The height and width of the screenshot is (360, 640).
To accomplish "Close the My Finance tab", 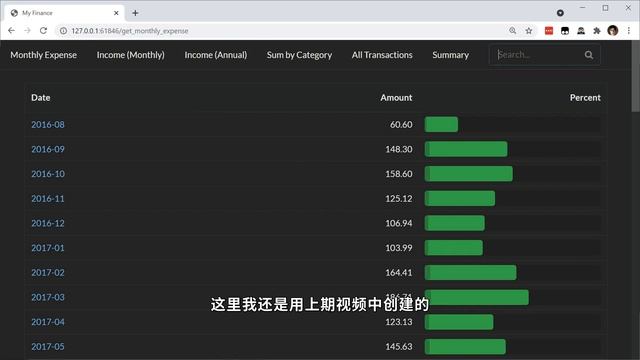I will pyautogui.click(x=116, y=13).
